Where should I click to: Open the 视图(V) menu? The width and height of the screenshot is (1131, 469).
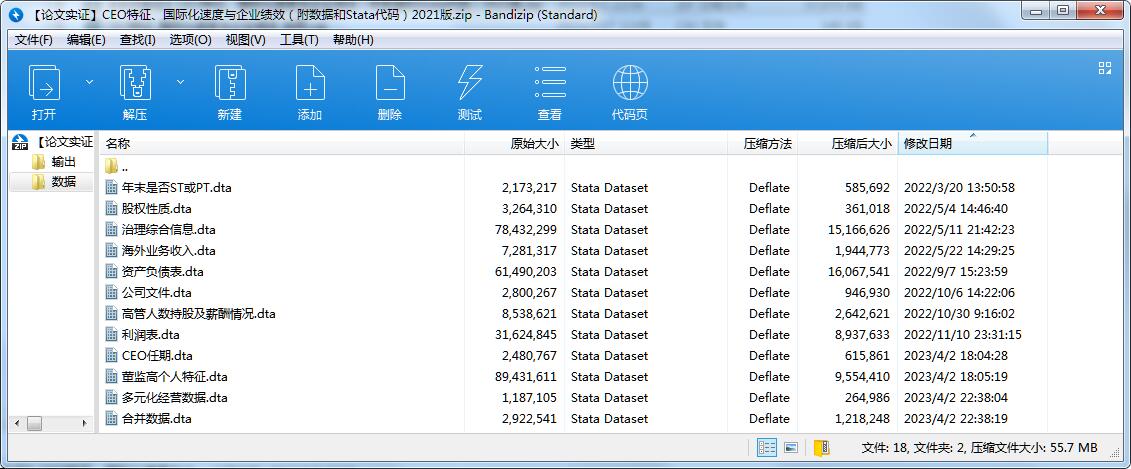(245, 40)
